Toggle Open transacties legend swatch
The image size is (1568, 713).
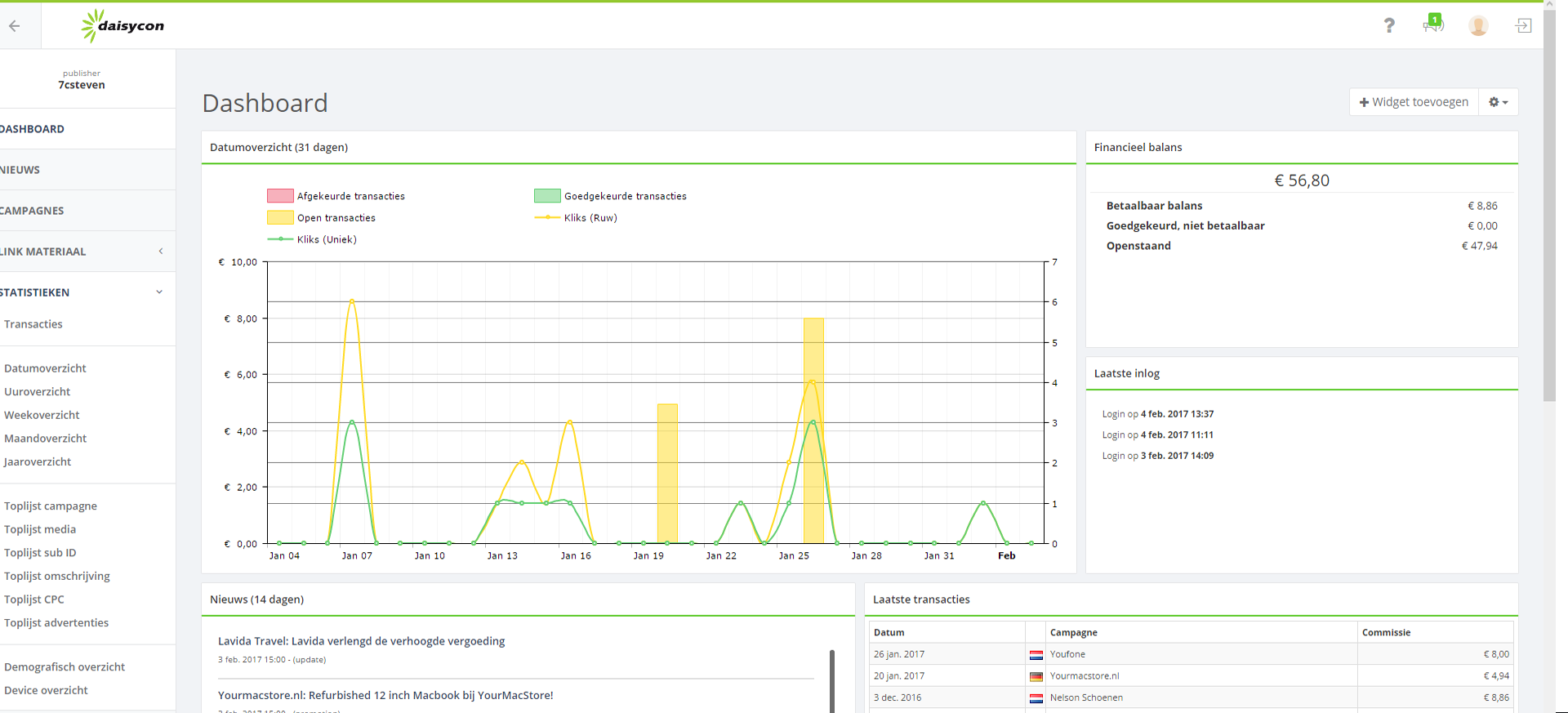(280, 217)
